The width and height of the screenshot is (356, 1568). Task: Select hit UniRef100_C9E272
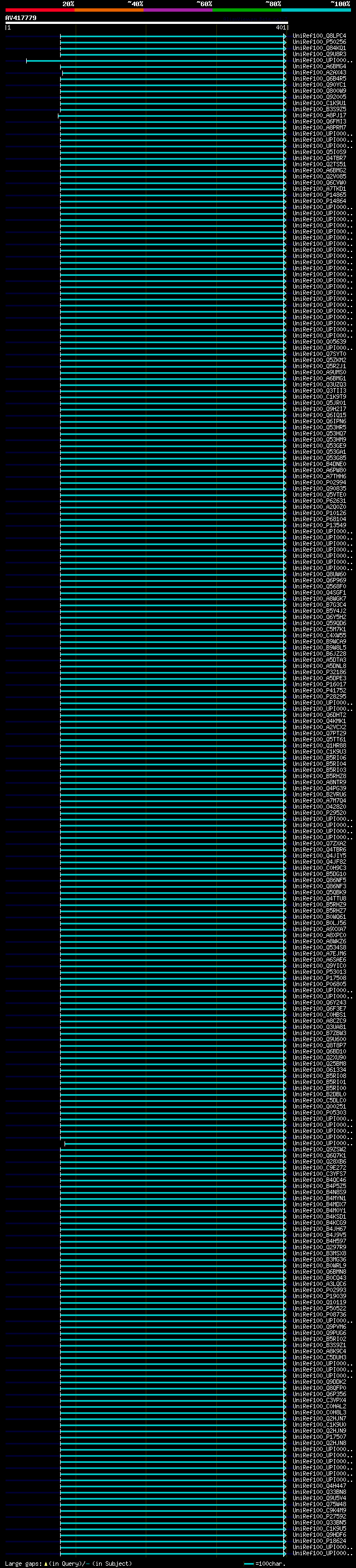click(319, 1168)
